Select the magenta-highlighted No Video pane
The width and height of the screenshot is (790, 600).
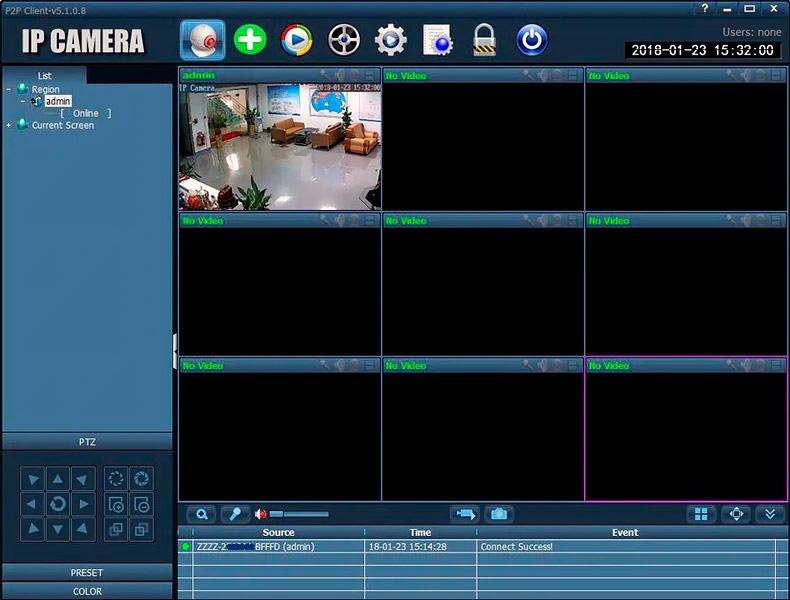click(686, 429)
